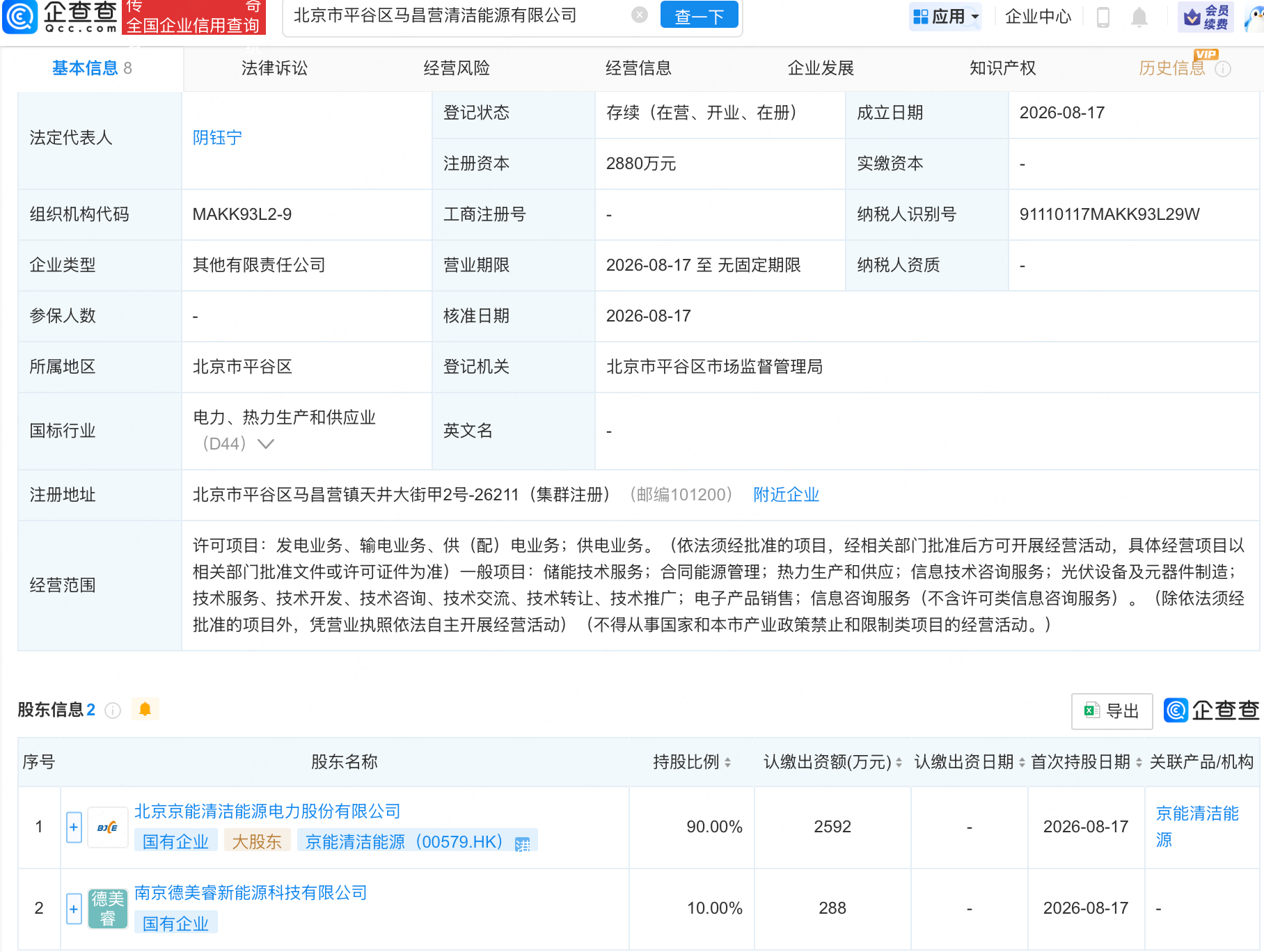
Task: Click the 2026-08-17 至 无固定期限 business term
Action: coord(703,265)
